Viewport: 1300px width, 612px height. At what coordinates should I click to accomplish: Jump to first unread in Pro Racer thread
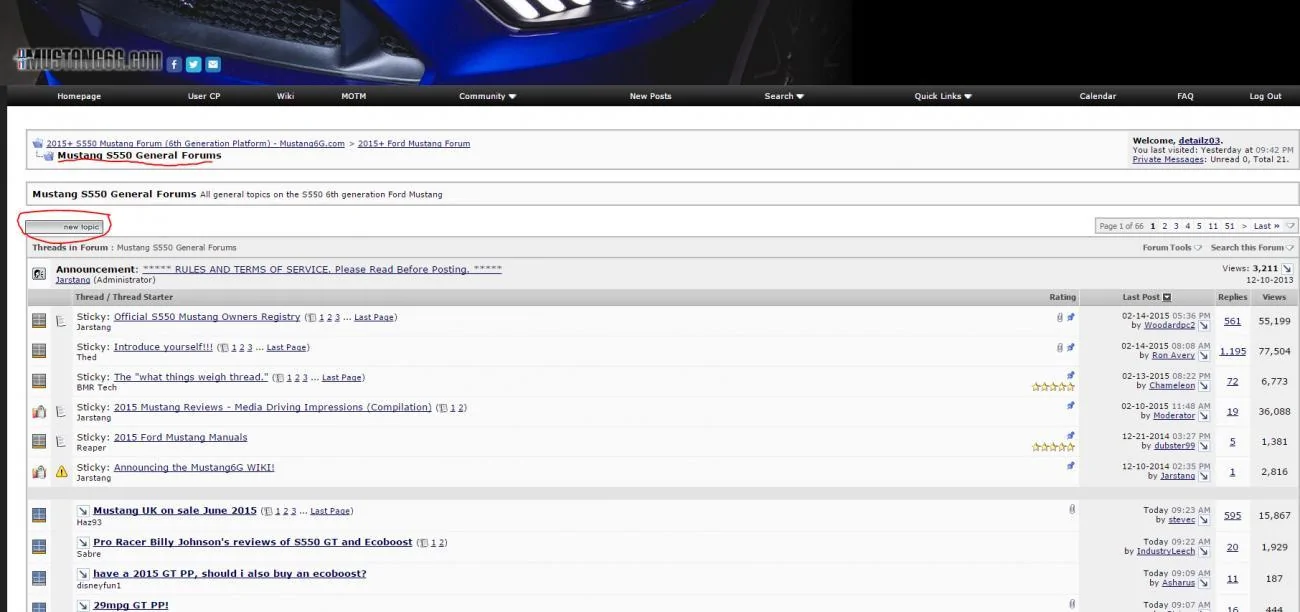click(x=84, y=542)
